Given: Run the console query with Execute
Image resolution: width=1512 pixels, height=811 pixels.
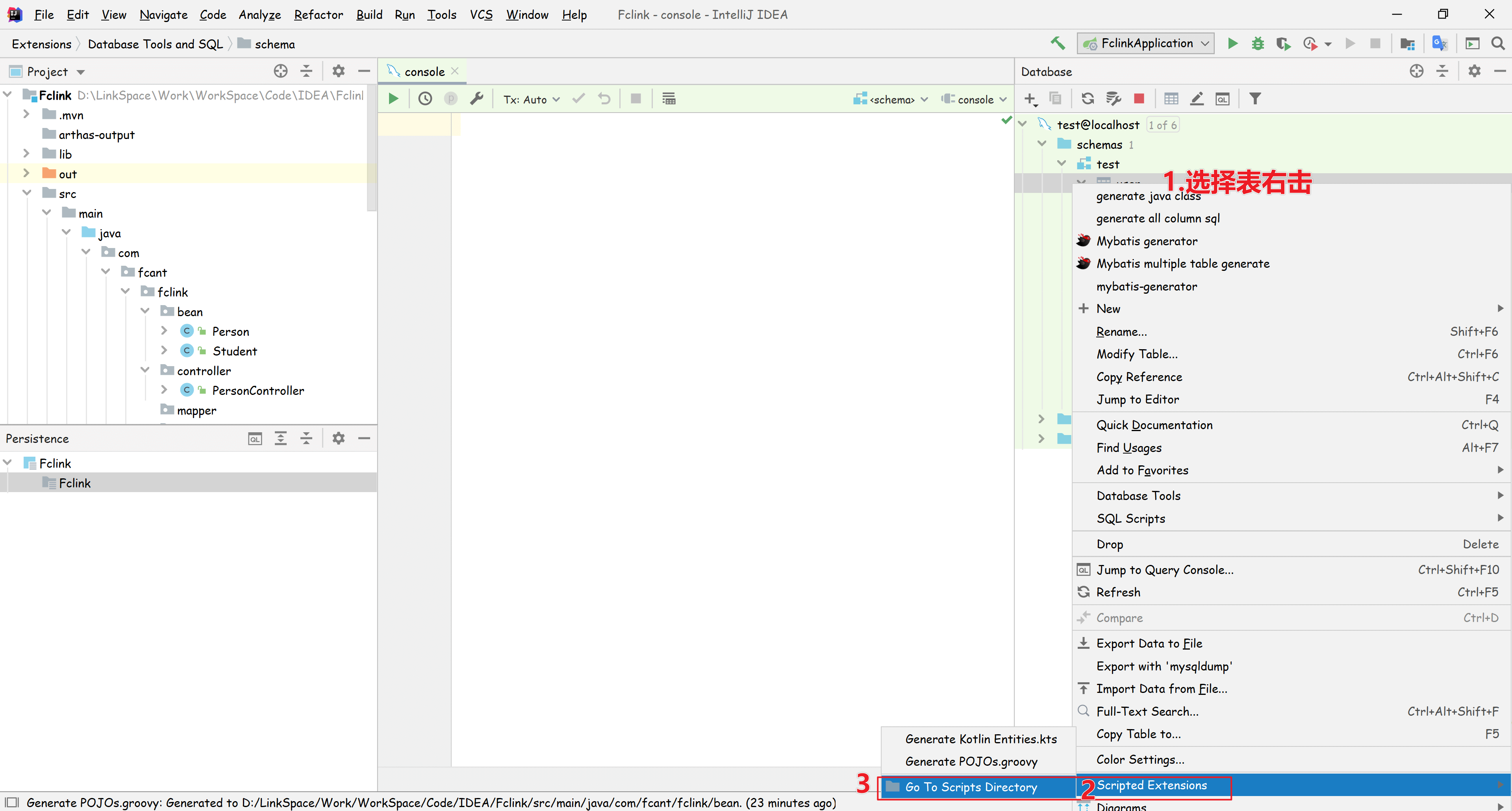Looking at the screenshot, I should (x=393, y=98).
